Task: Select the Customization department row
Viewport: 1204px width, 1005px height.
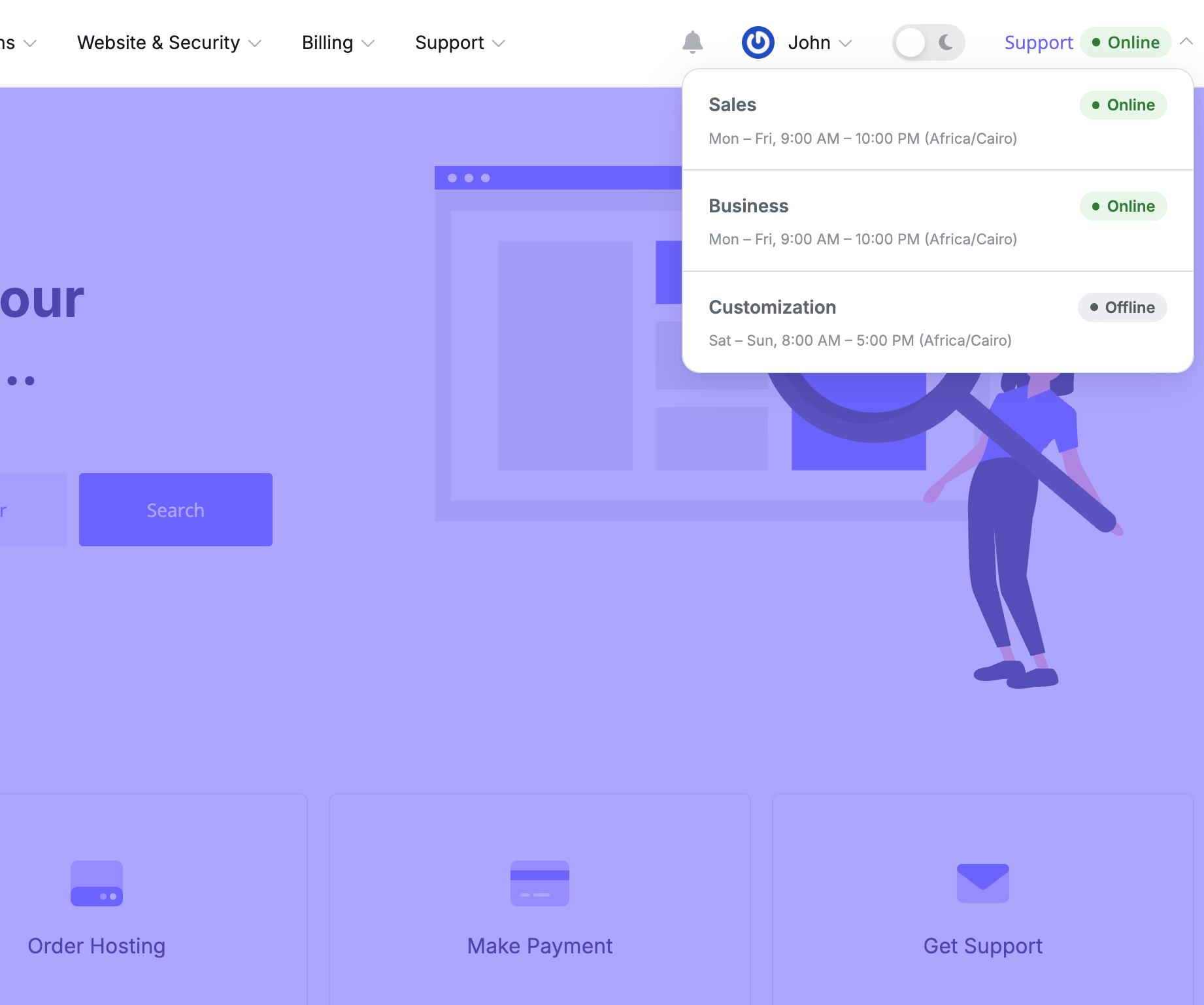Action: click(938, 322)
